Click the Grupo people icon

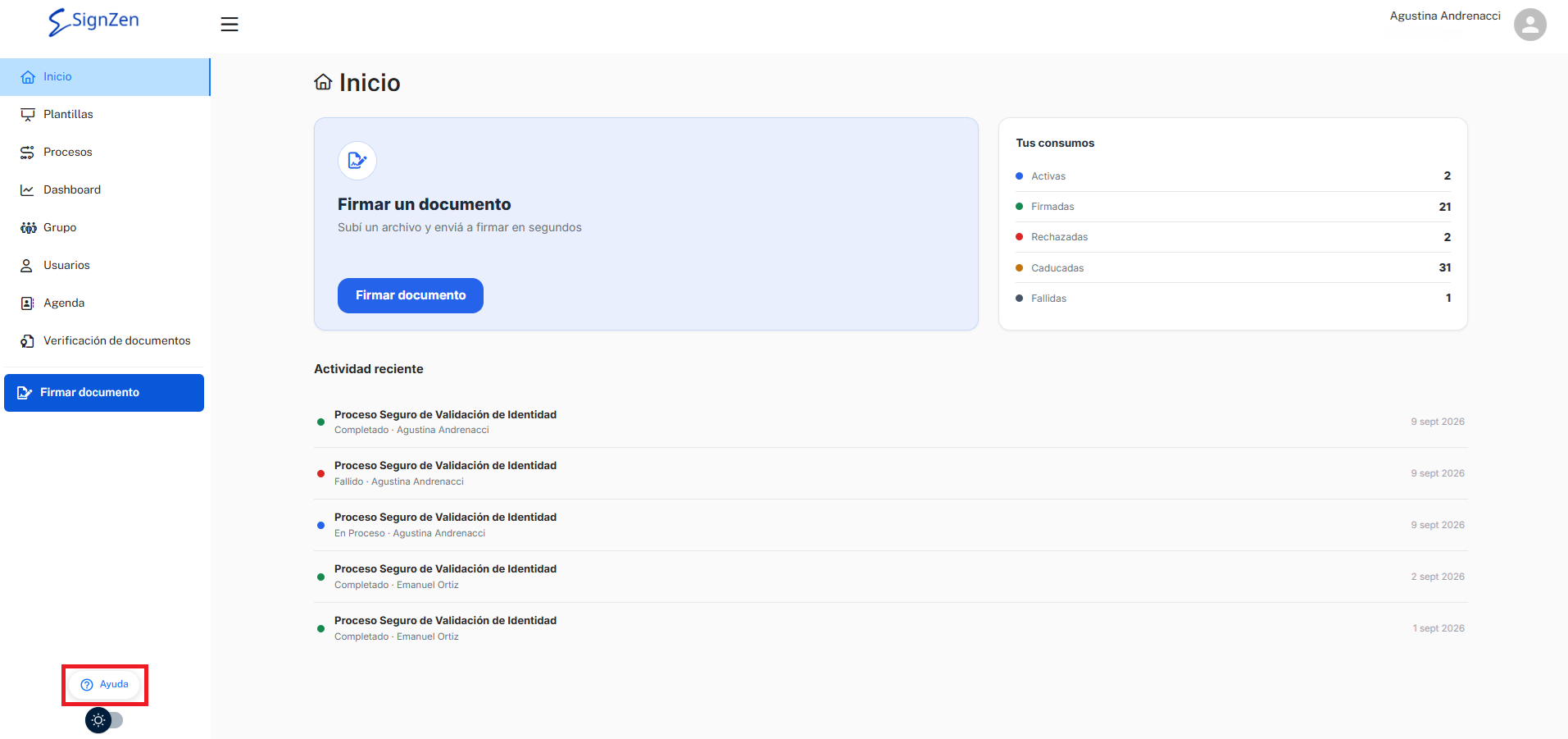pos(28,228)
